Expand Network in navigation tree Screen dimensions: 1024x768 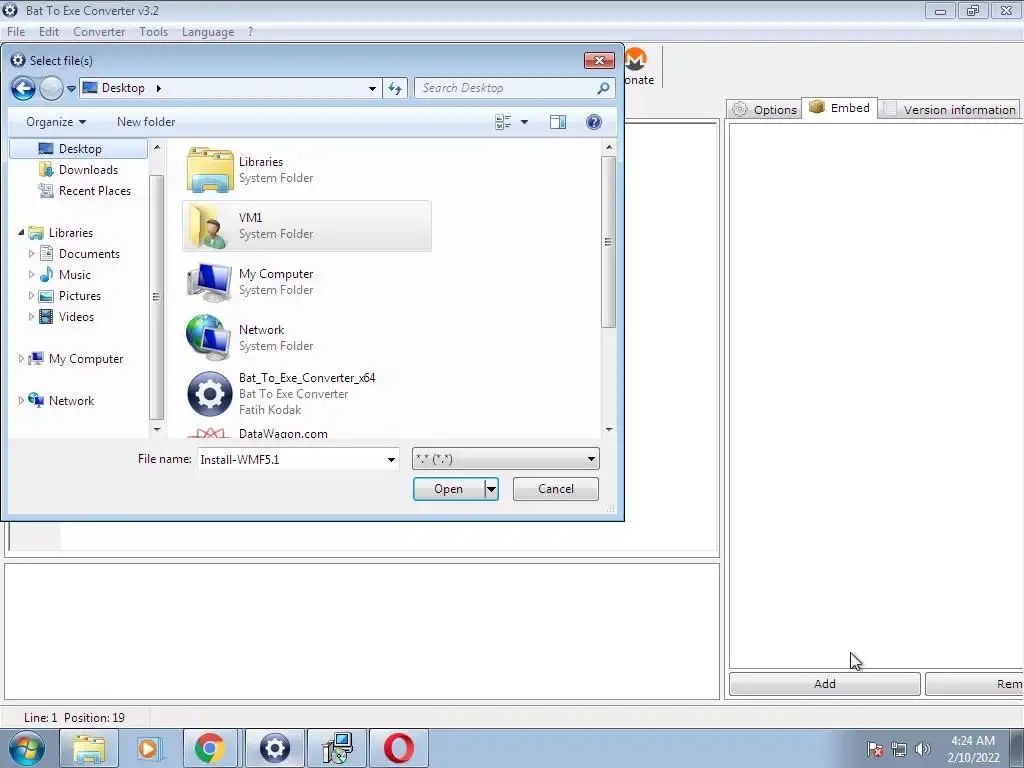click(x=21, y=400)
